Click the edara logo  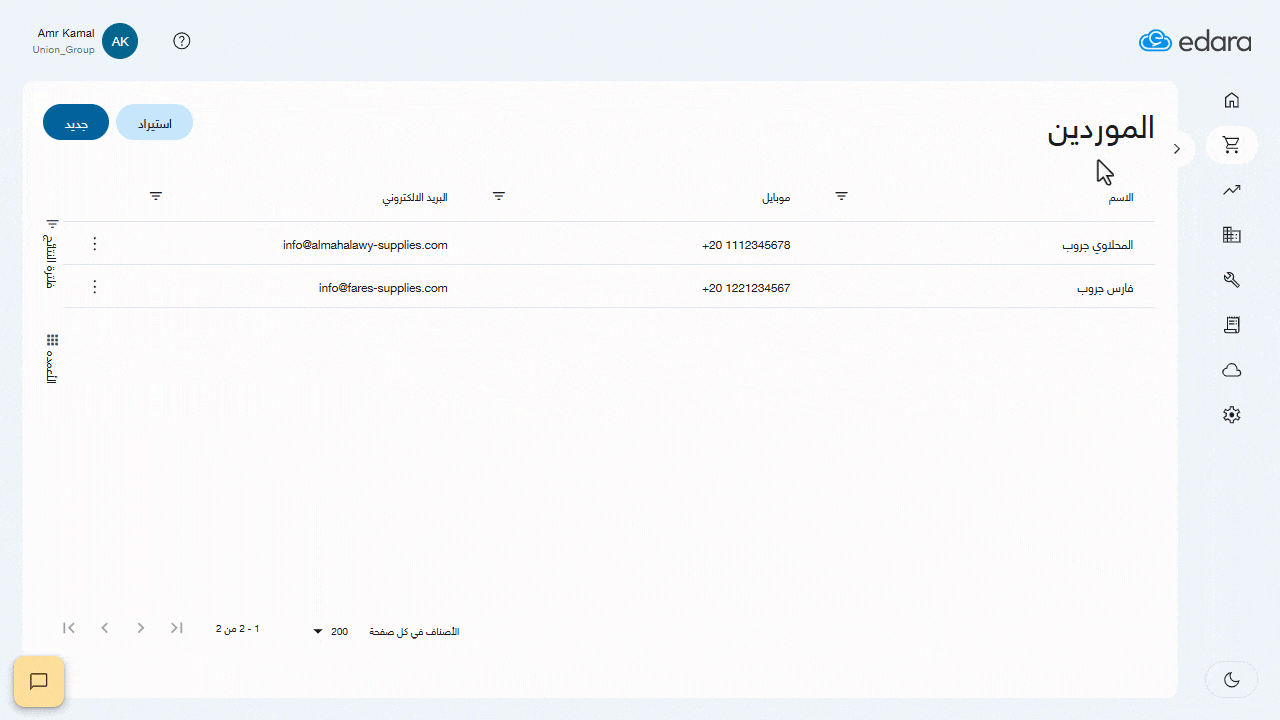[1195, 41]
